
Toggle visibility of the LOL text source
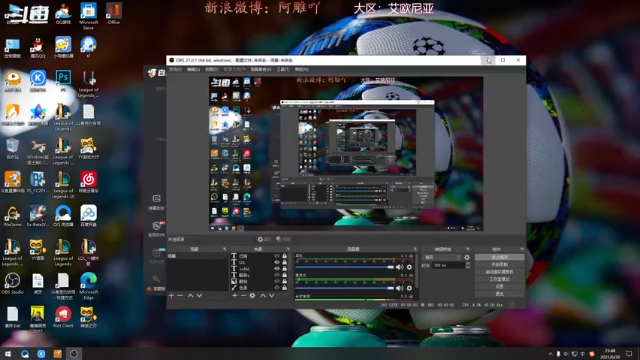coord(277,262)
